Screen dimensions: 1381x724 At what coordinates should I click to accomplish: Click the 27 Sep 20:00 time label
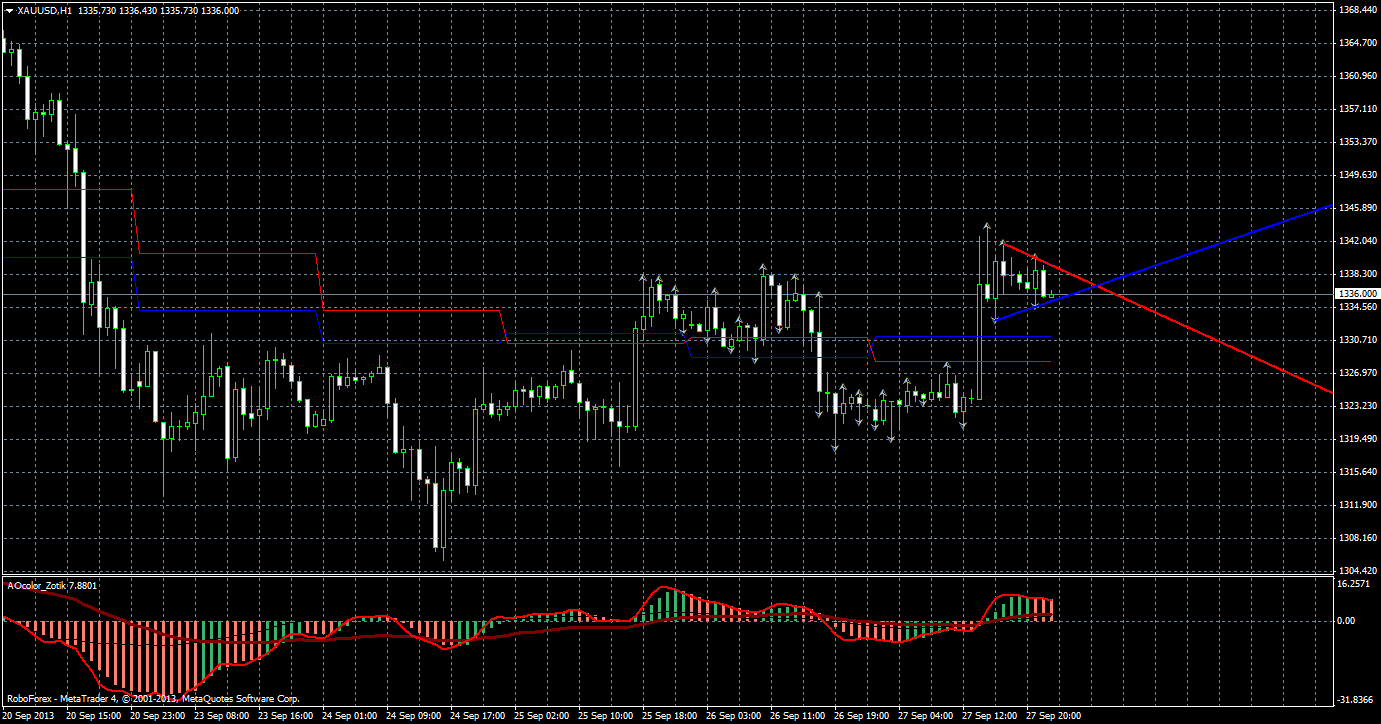coord(1056,716)
